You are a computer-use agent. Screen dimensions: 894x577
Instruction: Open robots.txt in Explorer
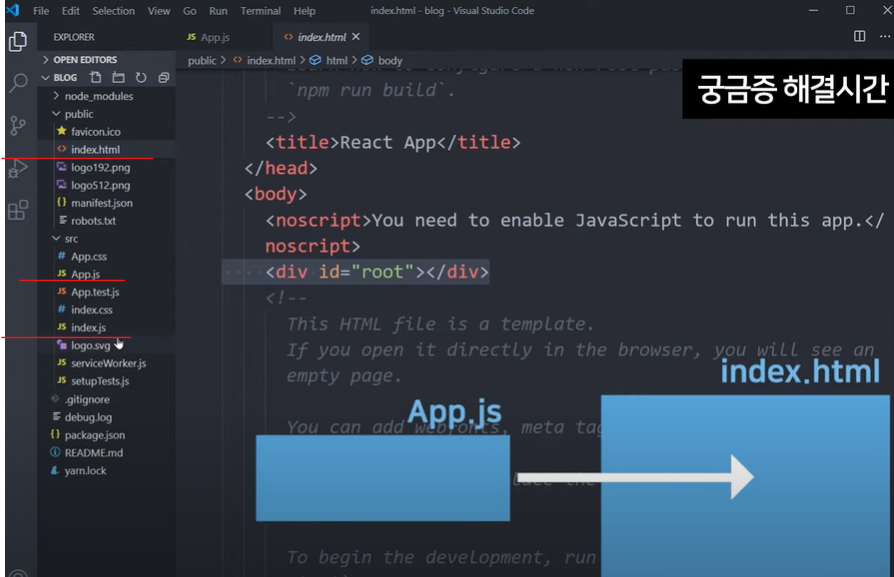tap(107, 221)
